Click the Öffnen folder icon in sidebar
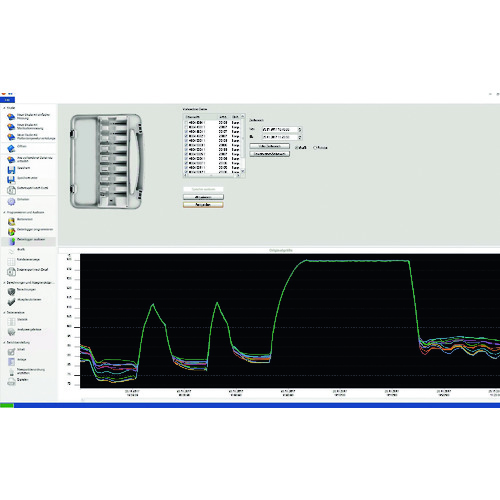The image size is (500, 500). [11, 148]
